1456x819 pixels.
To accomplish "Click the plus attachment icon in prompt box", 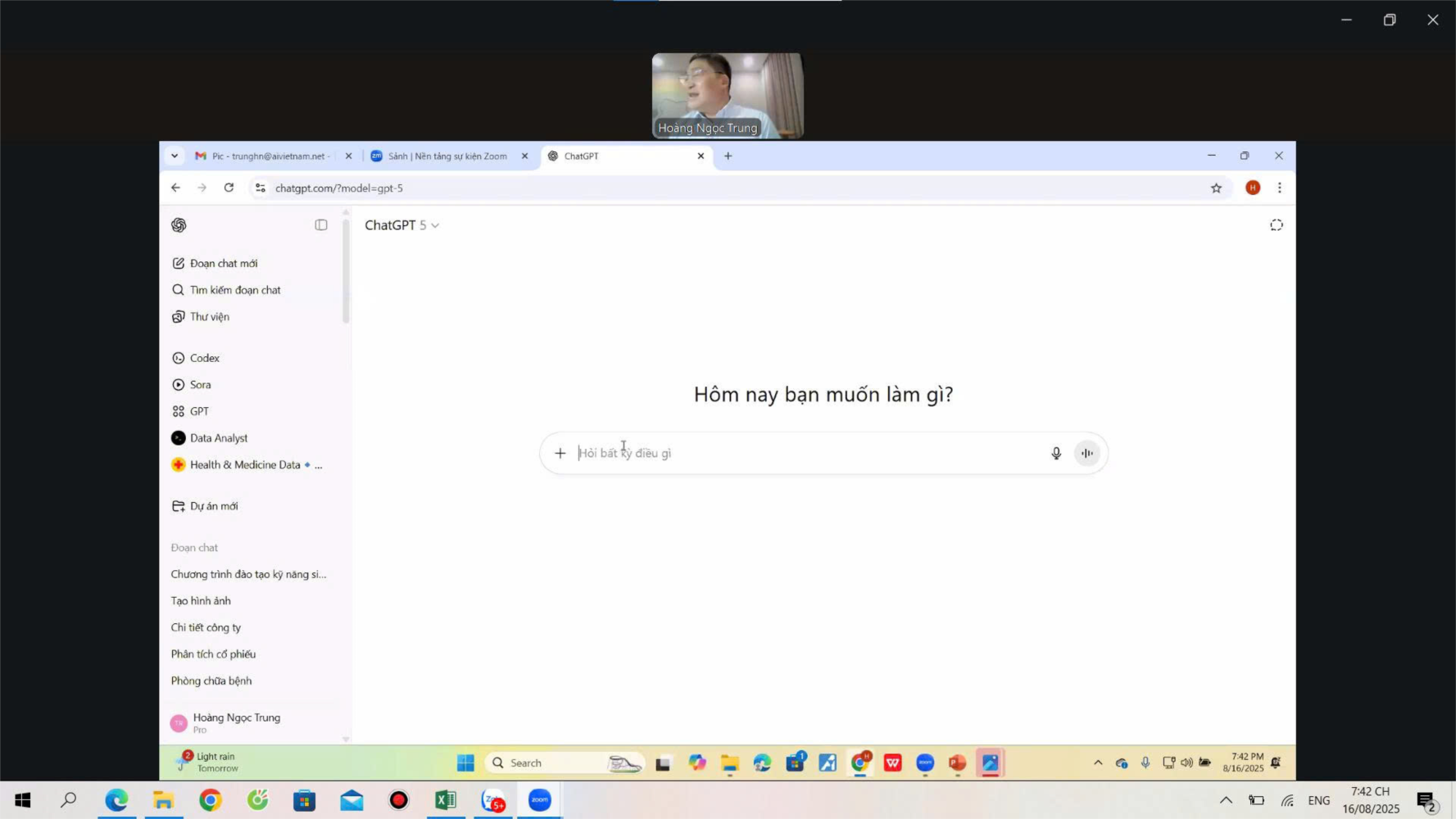I will 560,453.
